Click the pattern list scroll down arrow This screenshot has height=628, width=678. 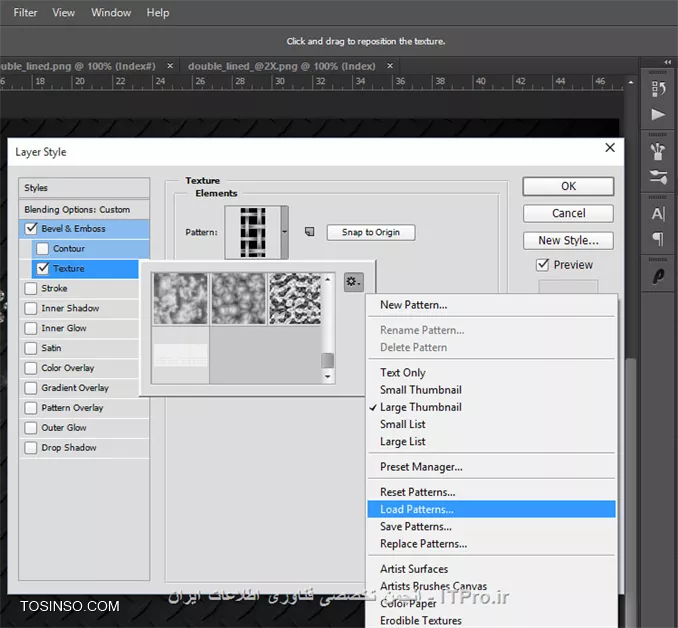328,376
